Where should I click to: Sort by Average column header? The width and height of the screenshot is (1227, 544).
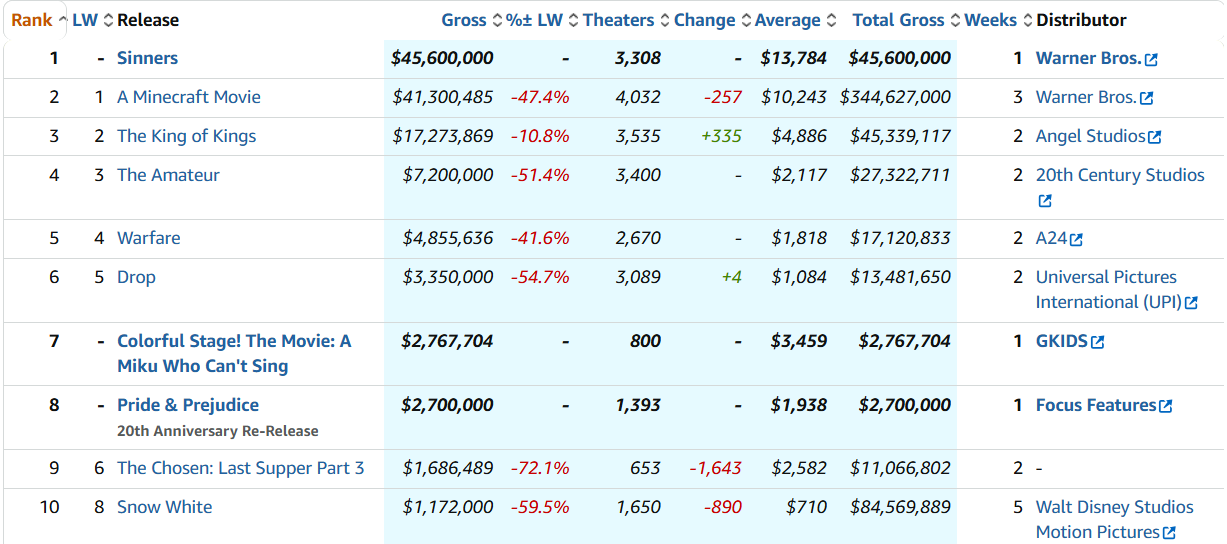coord(787,20)
